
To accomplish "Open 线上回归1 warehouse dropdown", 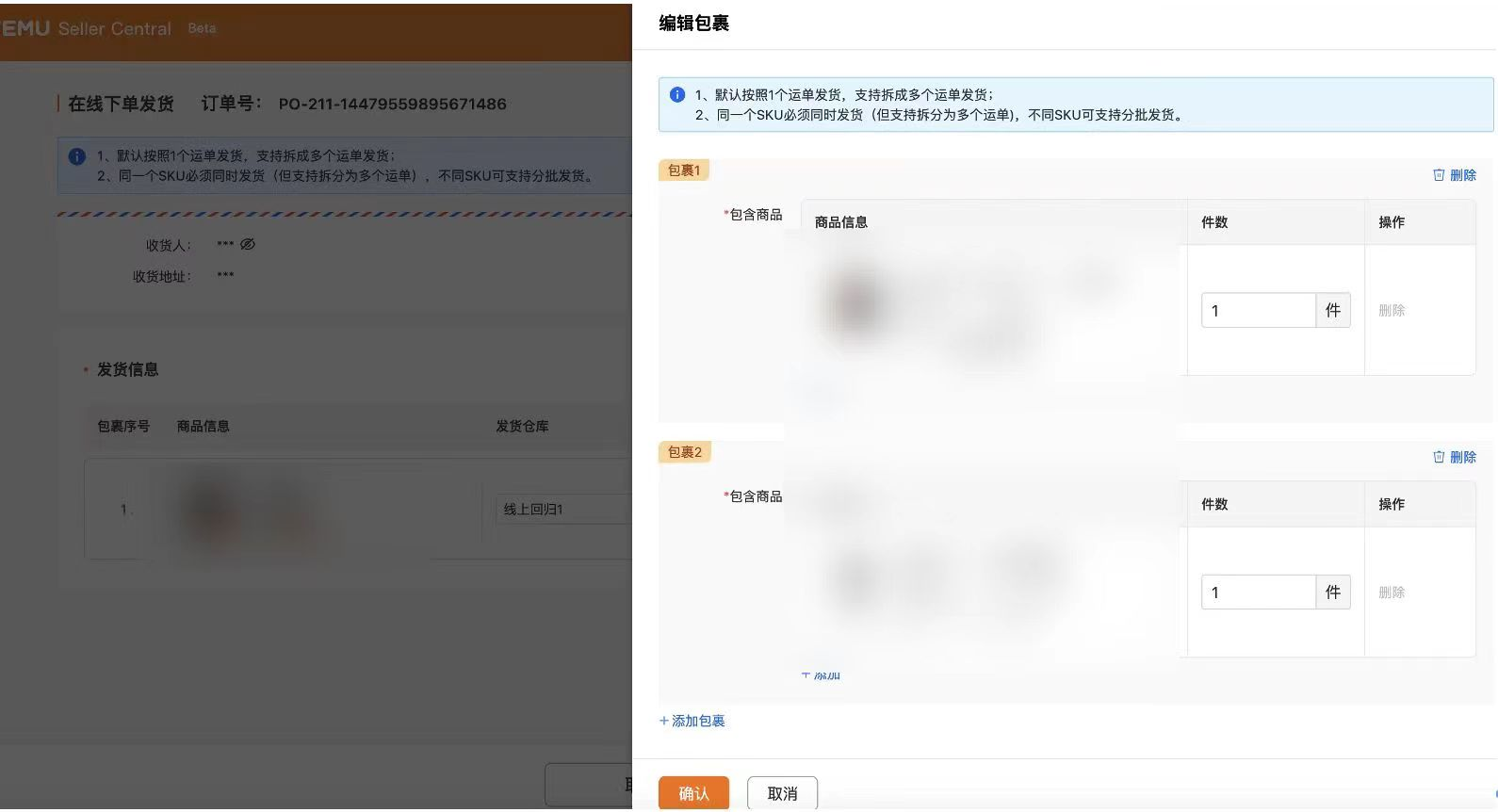I will [x=563, y=509].
